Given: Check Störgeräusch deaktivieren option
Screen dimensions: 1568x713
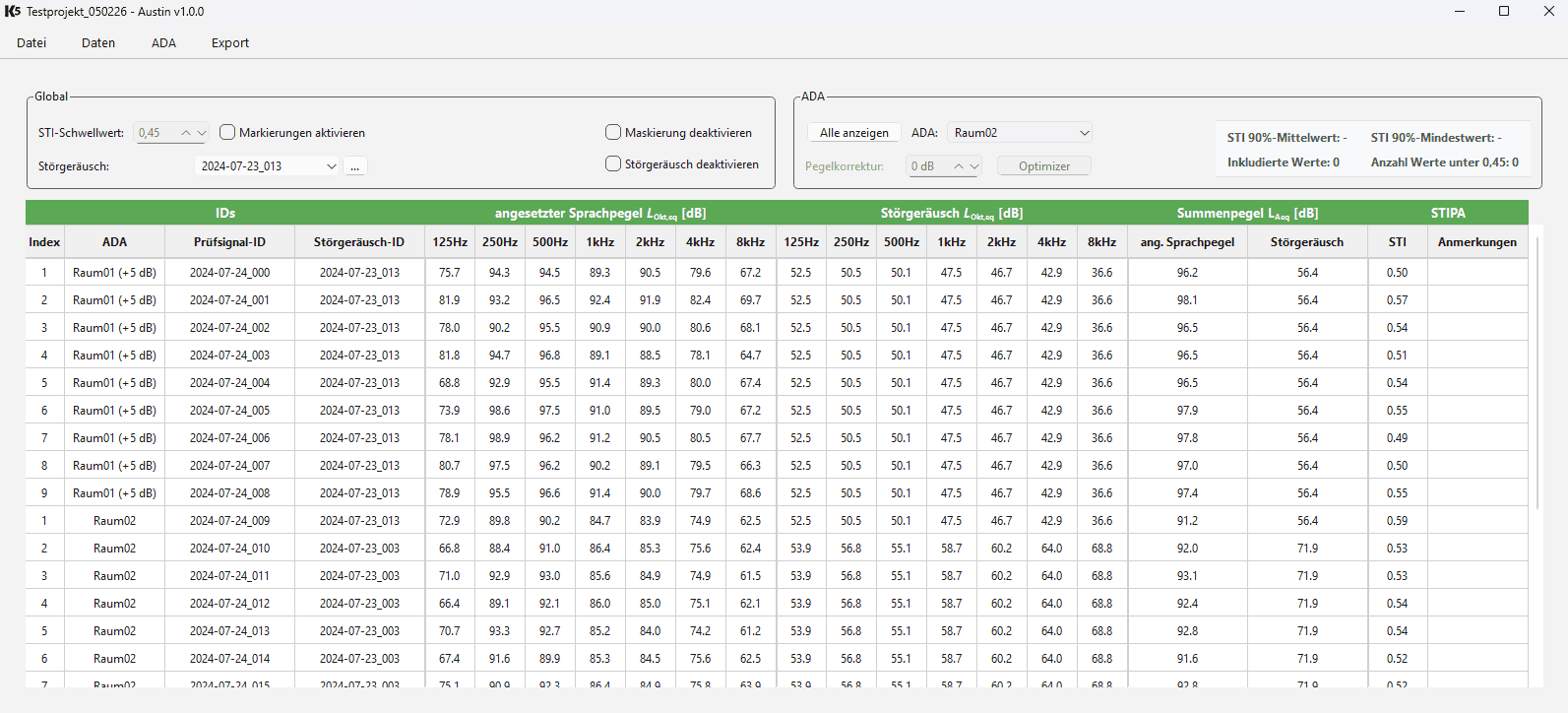Looking at the screenshot, I should point(613,163).
